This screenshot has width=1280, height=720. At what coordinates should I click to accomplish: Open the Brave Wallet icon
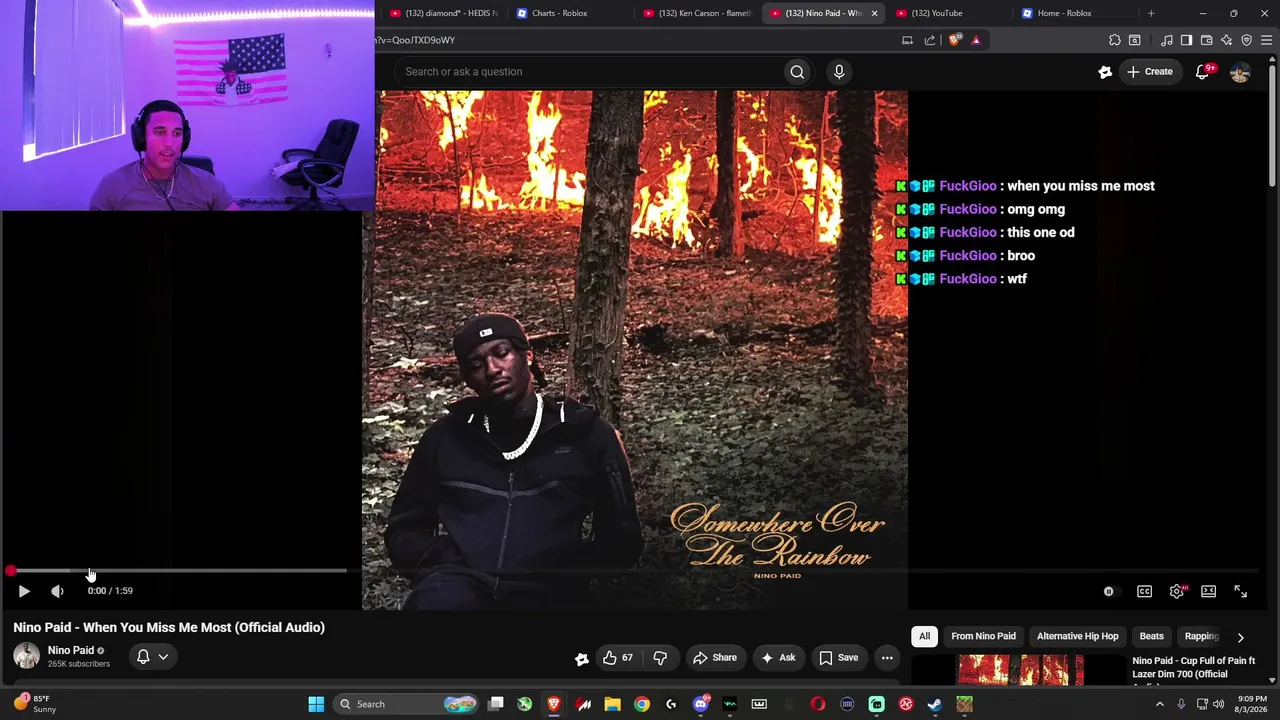pyautogui.click(x=1206, y=40)
